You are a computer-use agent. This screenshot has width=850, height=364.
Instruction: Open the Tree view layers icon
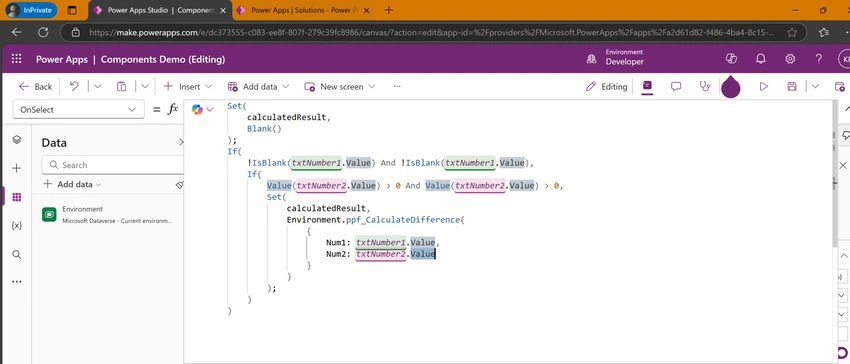[17, 139]
